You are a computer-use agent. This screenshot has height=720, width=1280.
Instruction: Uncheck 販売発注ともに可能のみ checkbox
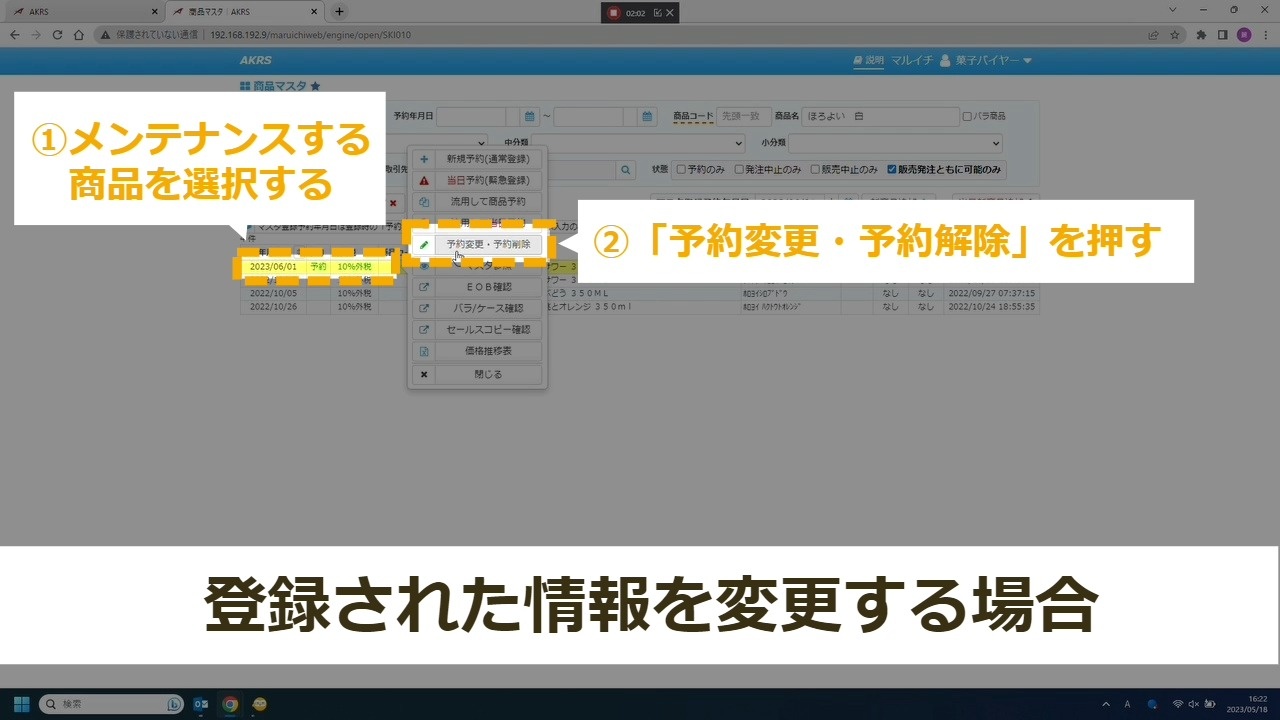coord(892,170)
